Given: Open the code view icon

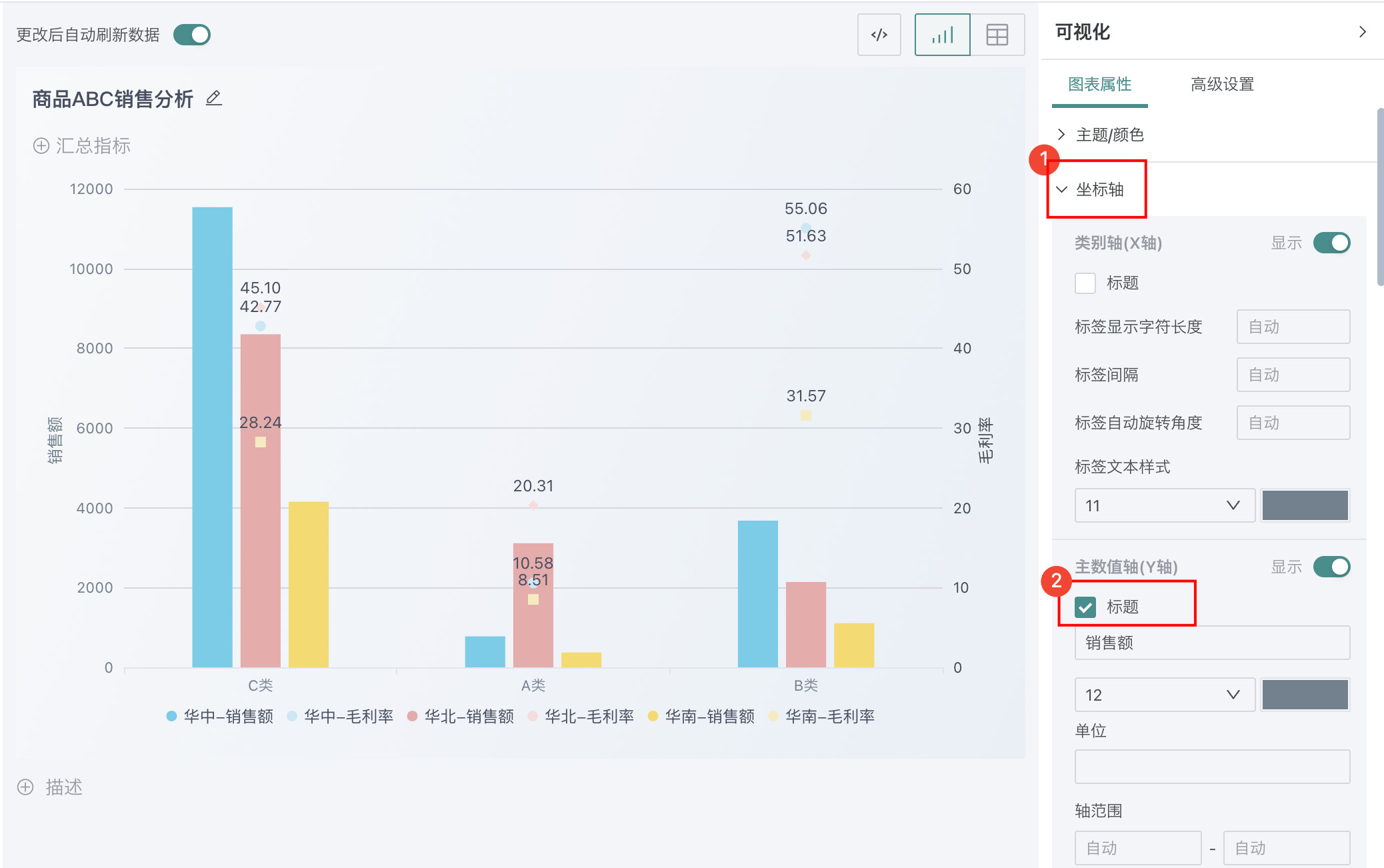Looking at the screenshot, I should coord(879,35).
